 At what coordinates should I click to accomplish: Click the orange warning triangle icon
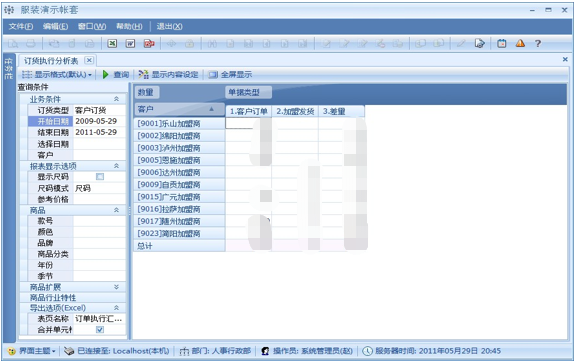(x=520, y=43)
